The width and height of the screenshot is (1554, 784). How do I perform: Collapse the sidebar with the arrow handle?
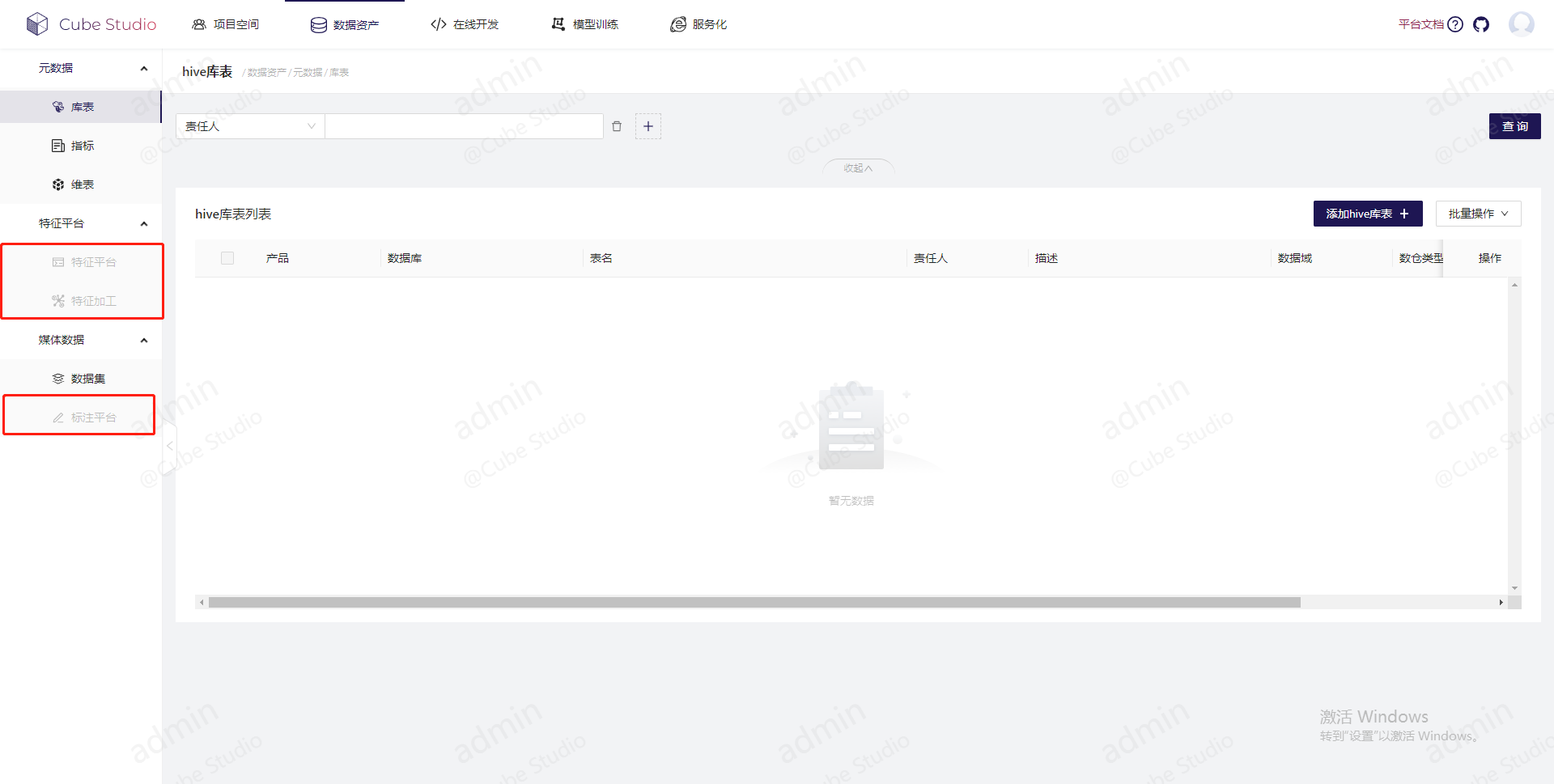point(170,446)
